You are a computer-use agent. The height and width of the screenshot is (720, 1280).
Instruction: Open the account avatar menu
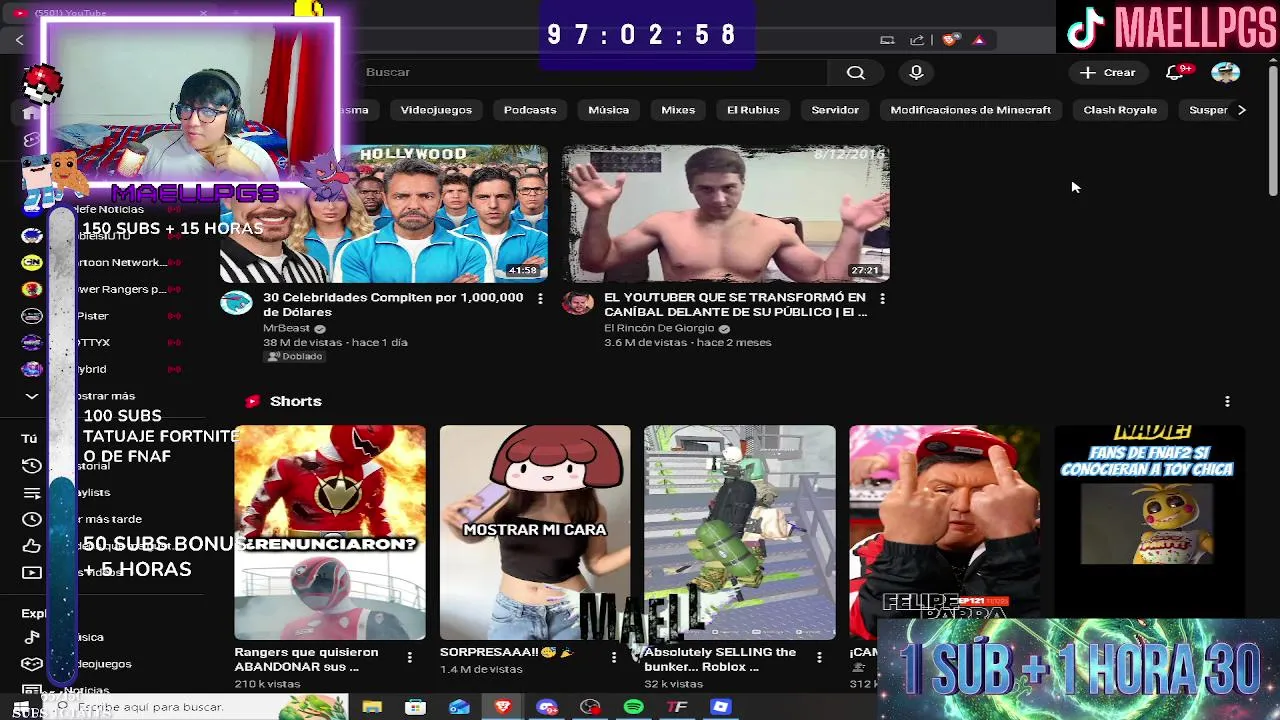pyautogui.click(x=1225, y=72)
